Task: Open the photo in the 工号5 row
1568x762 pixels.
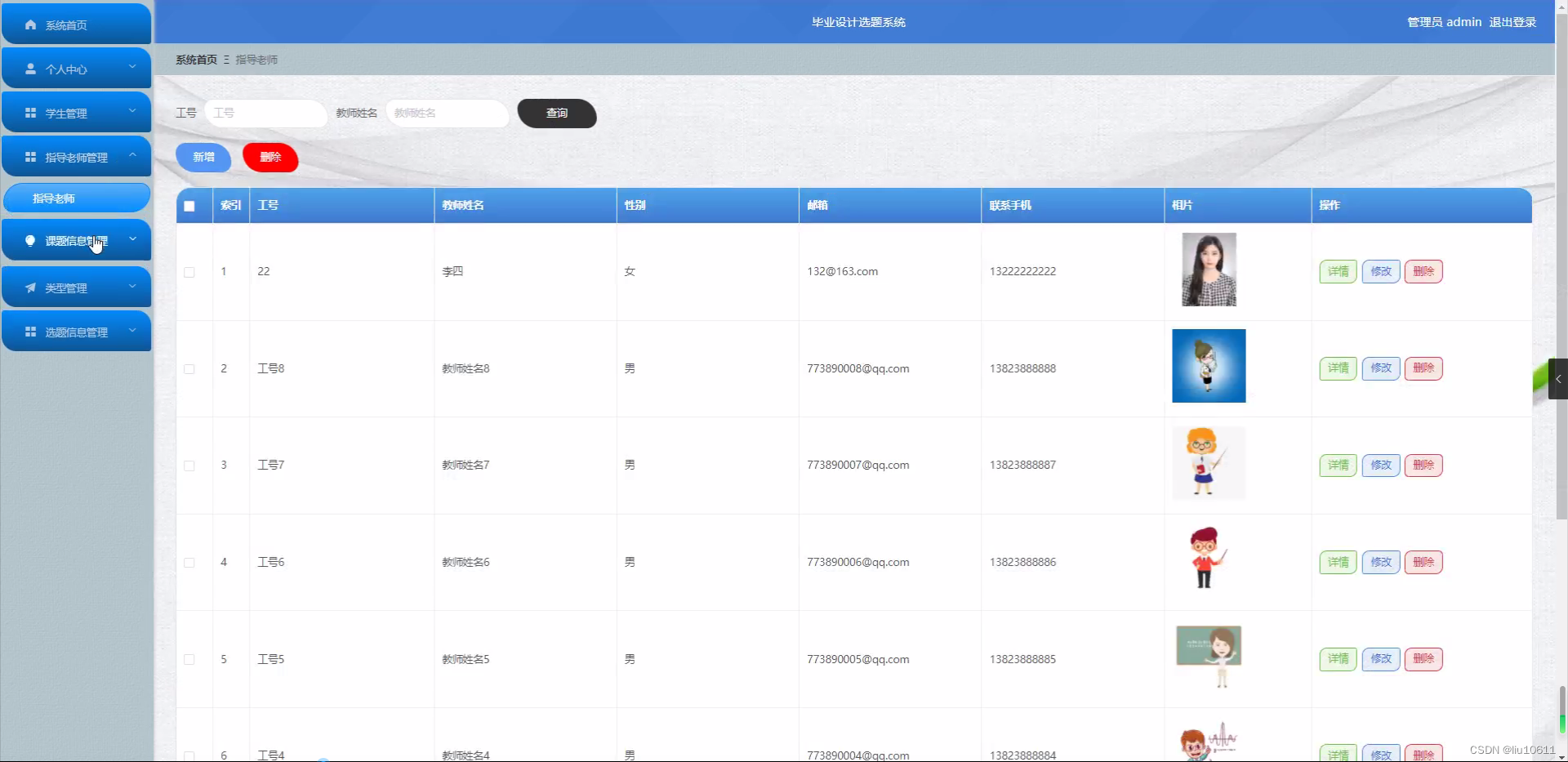Action: pos(1209,657)
